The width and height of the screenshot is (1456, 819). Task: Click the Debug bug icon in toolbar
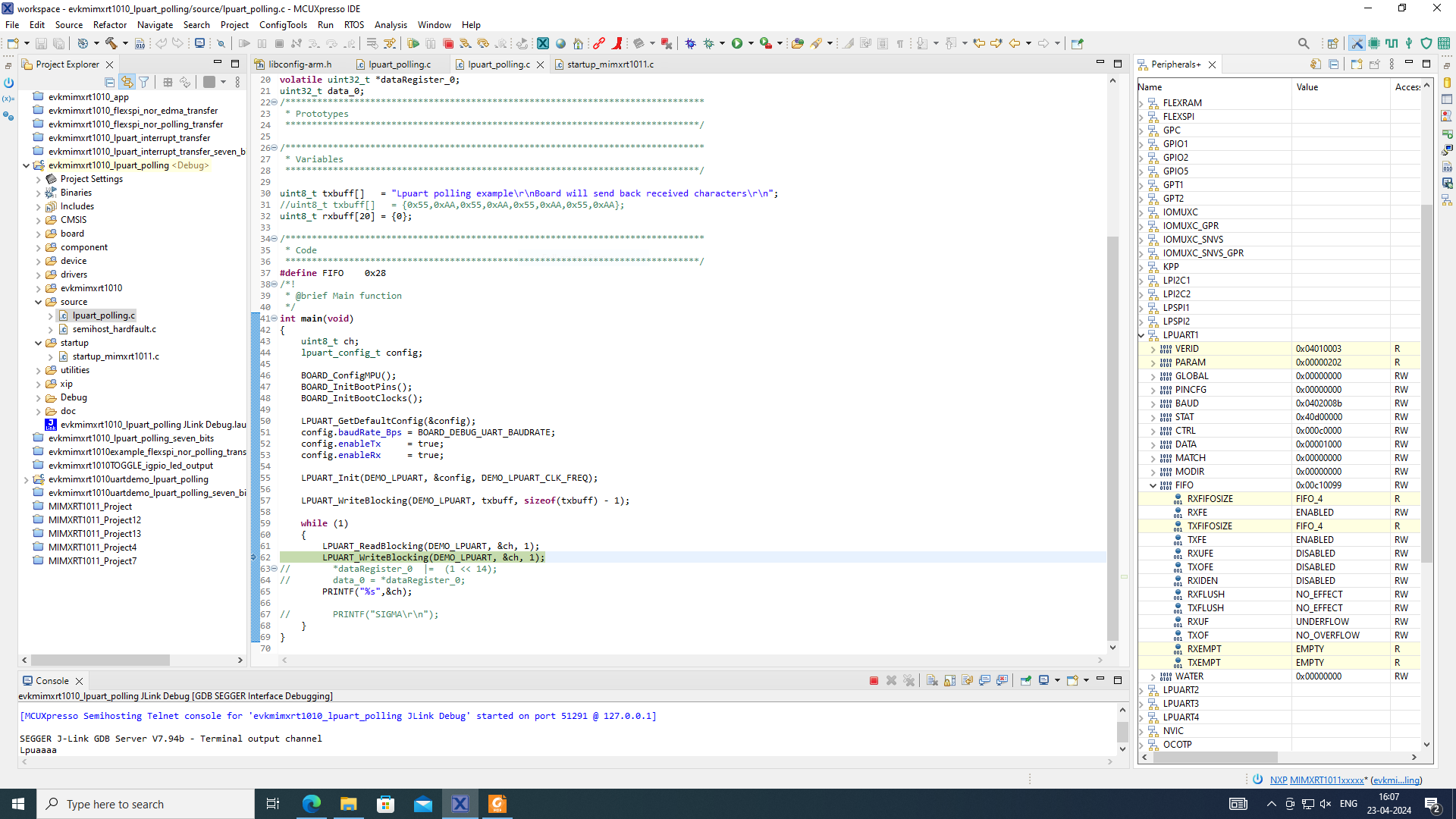pyautogui.click(x=690, y=44)
